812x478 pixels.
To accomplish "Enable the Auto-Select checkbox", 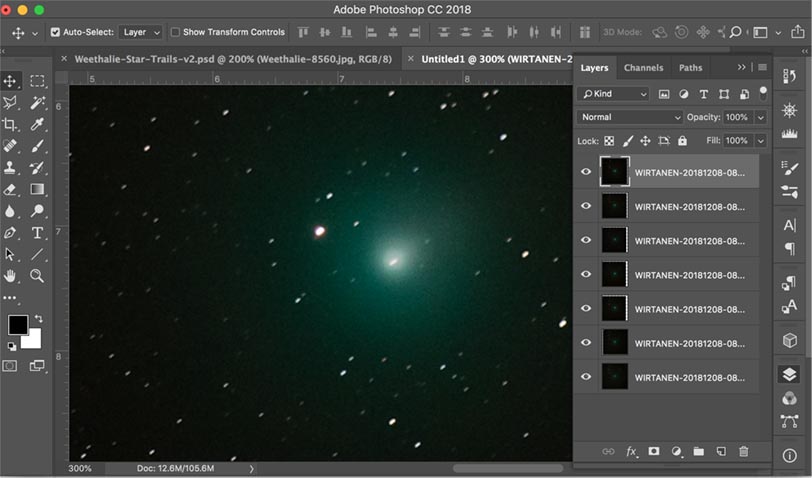I will click(x=55, y=32).
